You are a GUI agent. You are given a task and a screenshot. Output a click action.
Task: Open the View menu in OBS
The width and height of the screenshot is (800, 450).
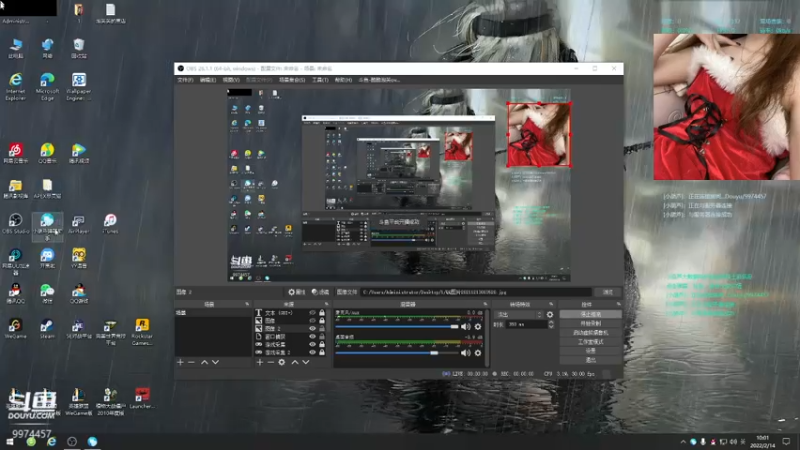pyautogui.click(x=231, y=80)
